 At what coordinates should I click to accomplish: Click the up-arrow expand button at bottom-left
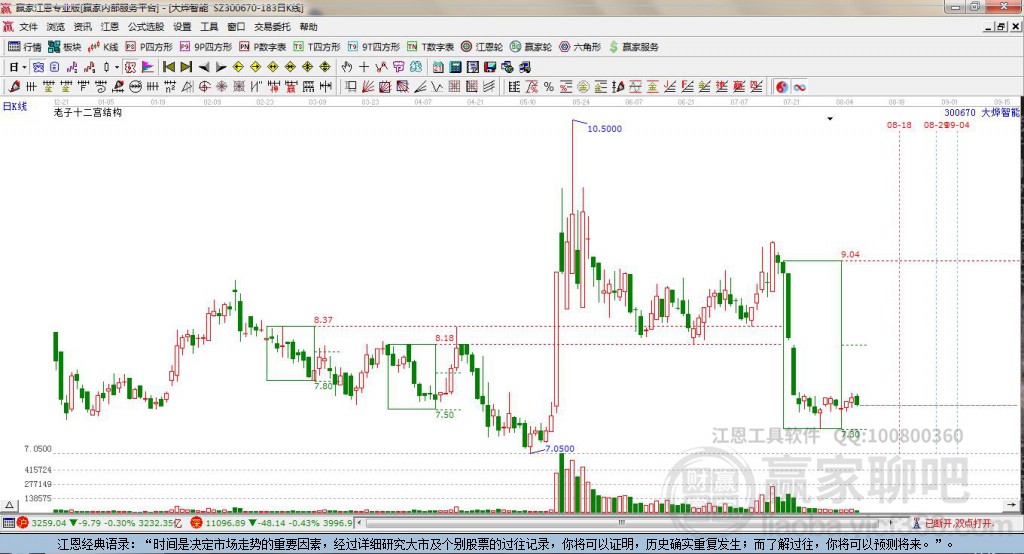[x=9, y=505]
